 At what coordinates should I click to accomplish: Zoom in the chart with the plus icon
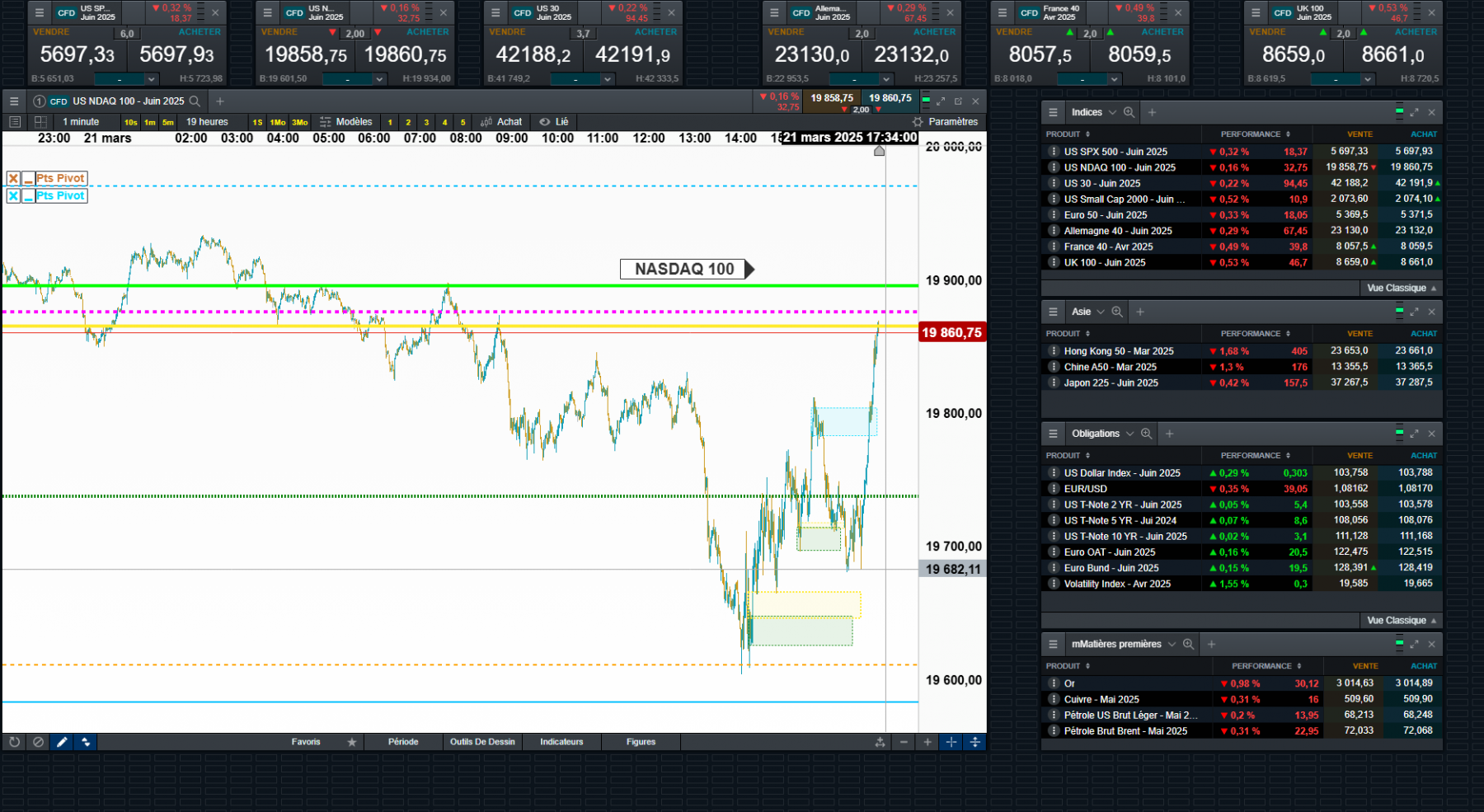(x=927, y=742)
